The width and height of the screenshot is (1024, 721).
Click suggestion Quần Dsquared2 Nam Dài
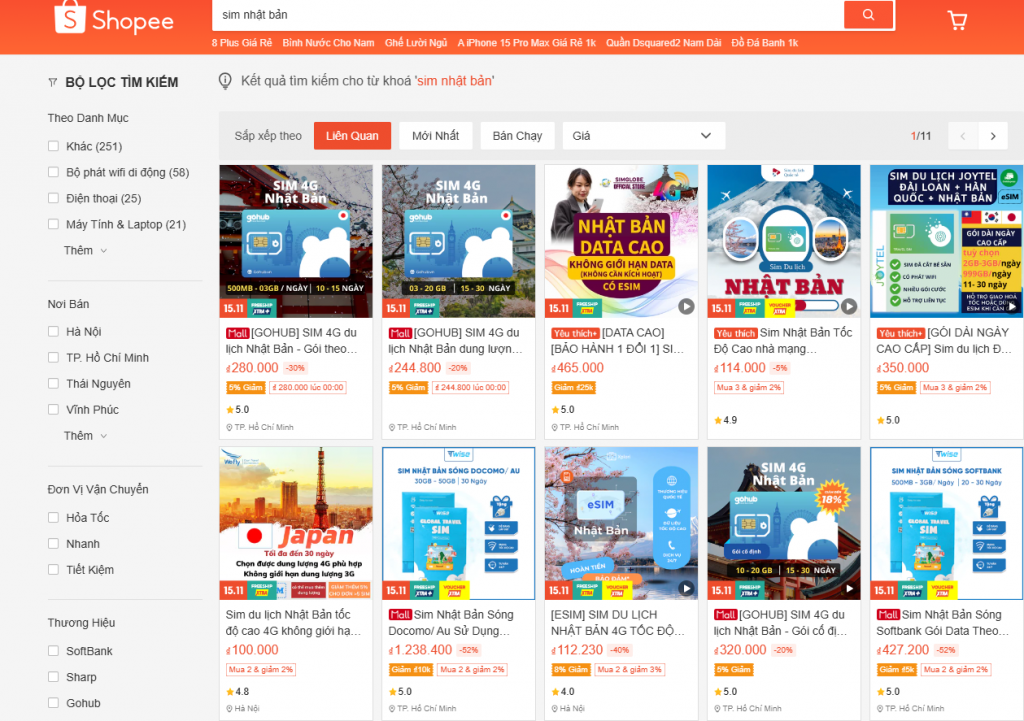(x=664, y=43)
